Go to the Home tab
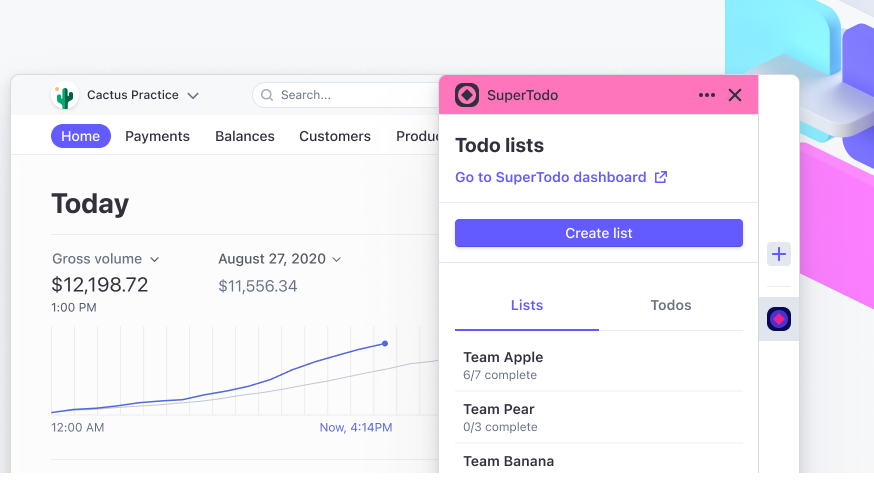 [81, 136]
